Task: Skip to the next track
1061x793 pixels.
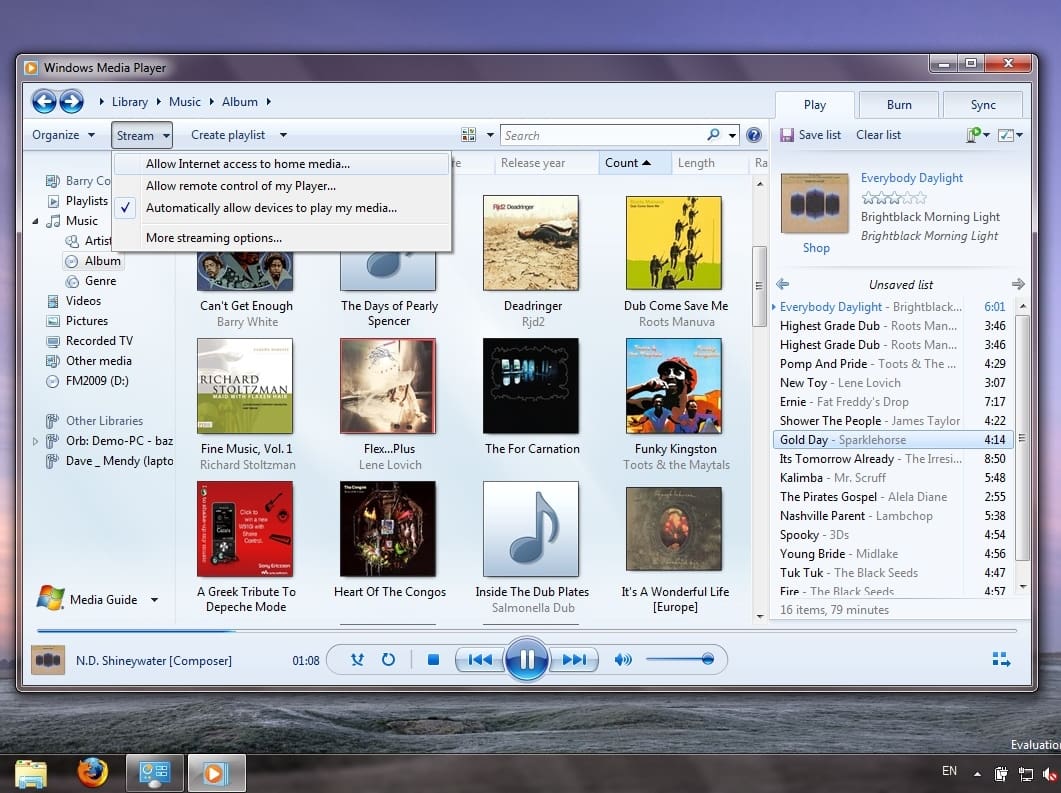Action: tap(574, 660)
